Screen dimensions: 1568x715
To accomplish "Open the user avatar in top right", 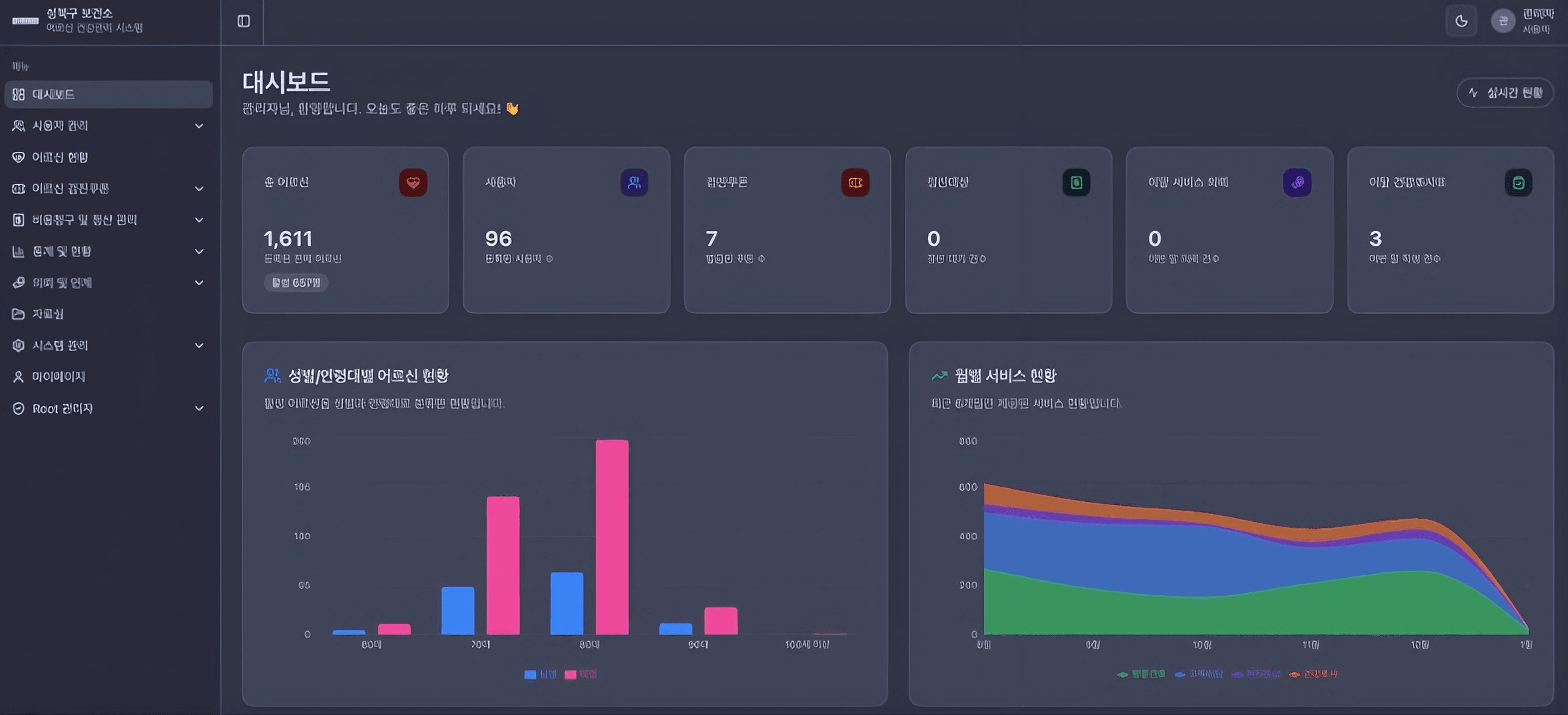I will (x=1502, y=21).
